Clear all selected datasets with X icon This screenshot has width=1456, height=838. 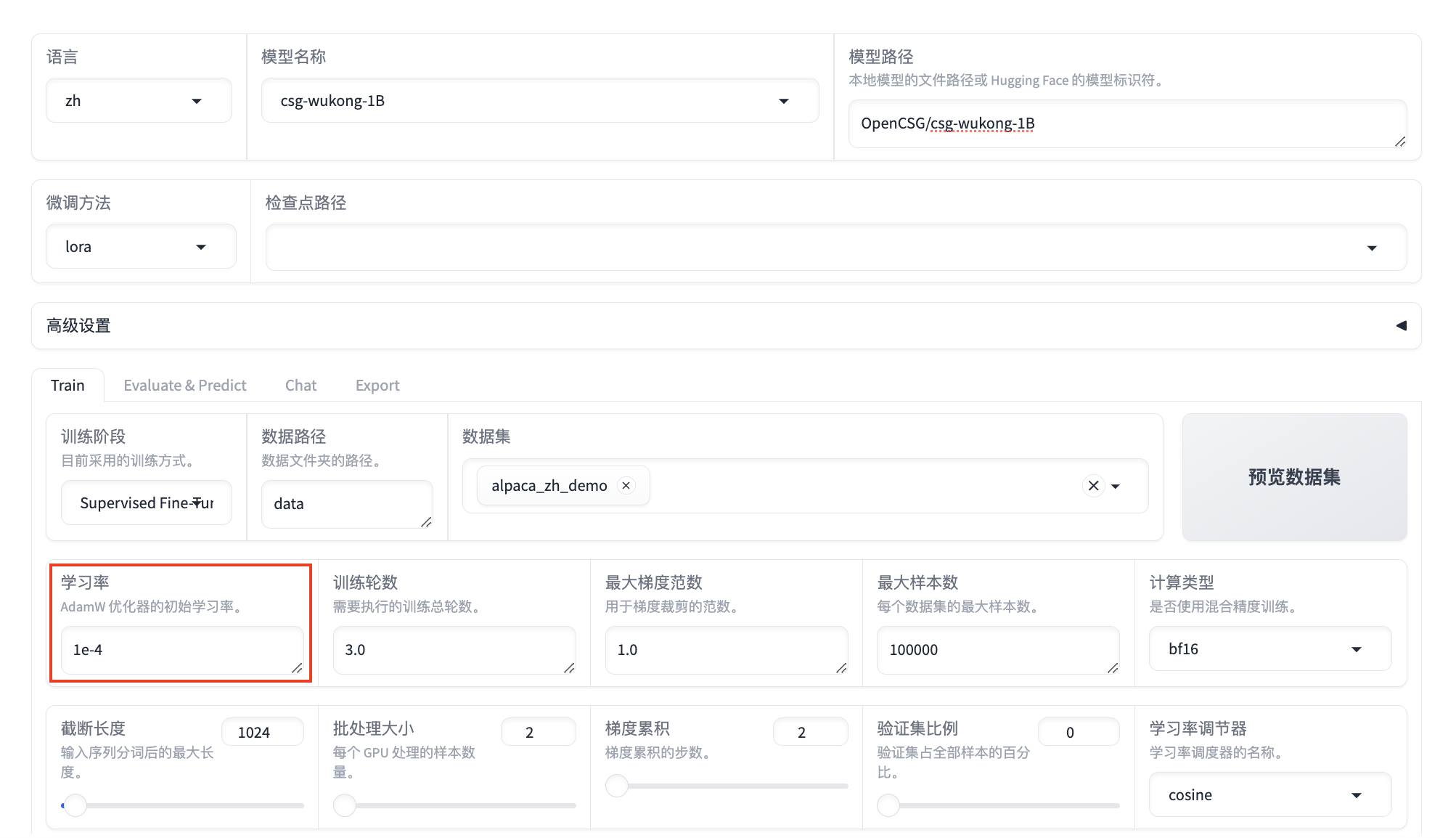click(1093, 485)
